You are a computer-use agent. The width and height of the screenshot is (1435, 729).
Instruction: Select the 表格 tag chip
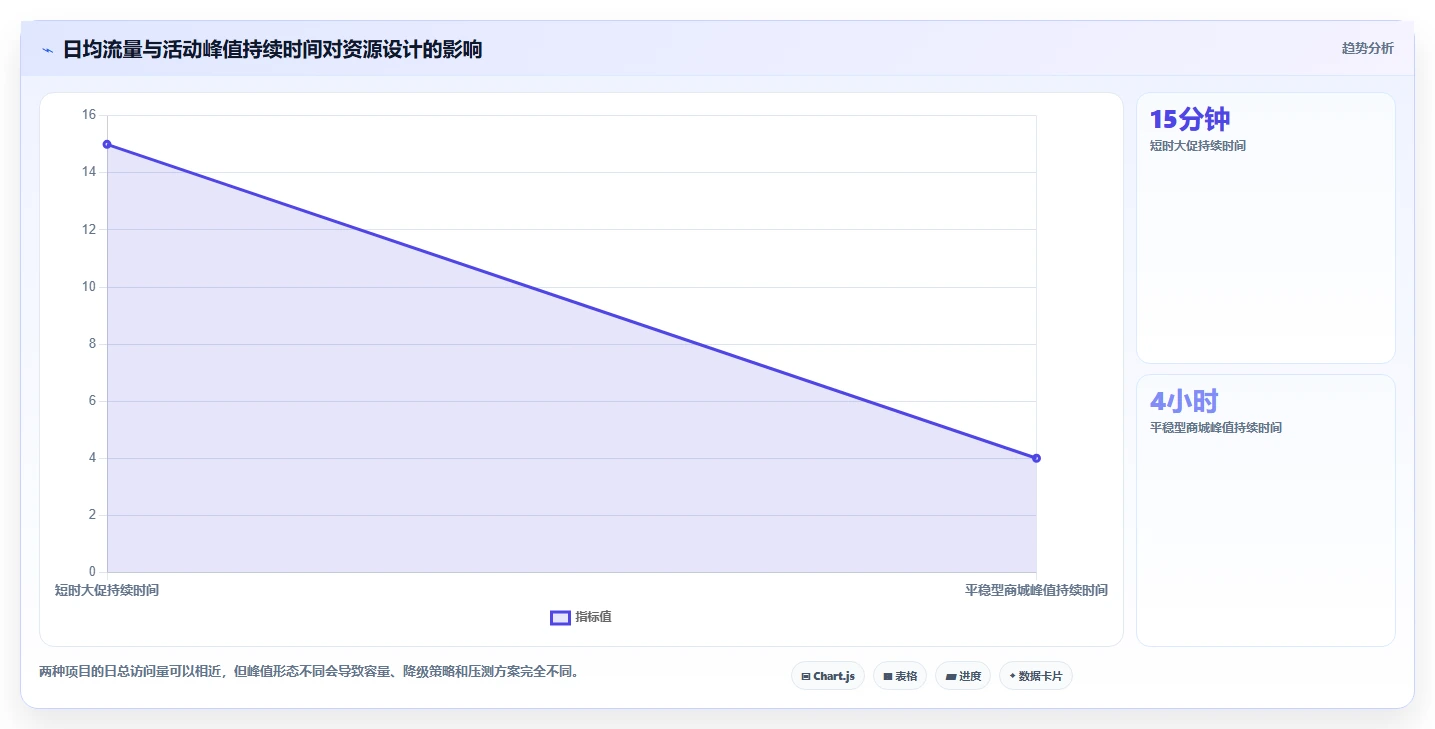900,676
